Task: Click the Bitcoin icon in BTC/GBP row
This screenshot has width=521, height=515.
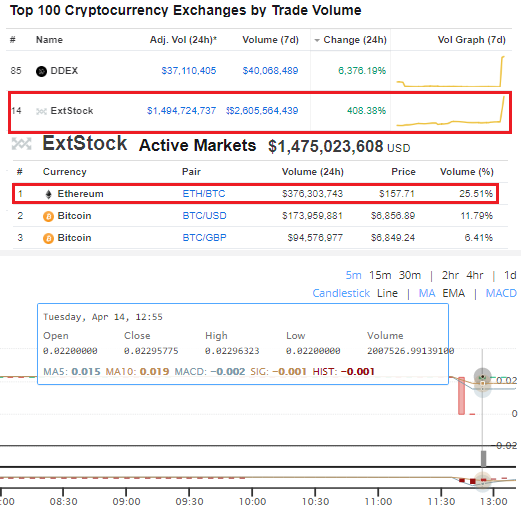Action: [48, 238]
